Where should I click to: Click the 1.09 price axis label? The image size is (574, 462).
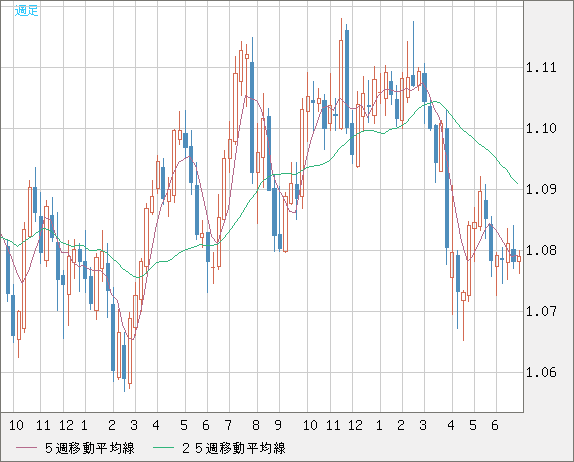click(x=541, y=189)
